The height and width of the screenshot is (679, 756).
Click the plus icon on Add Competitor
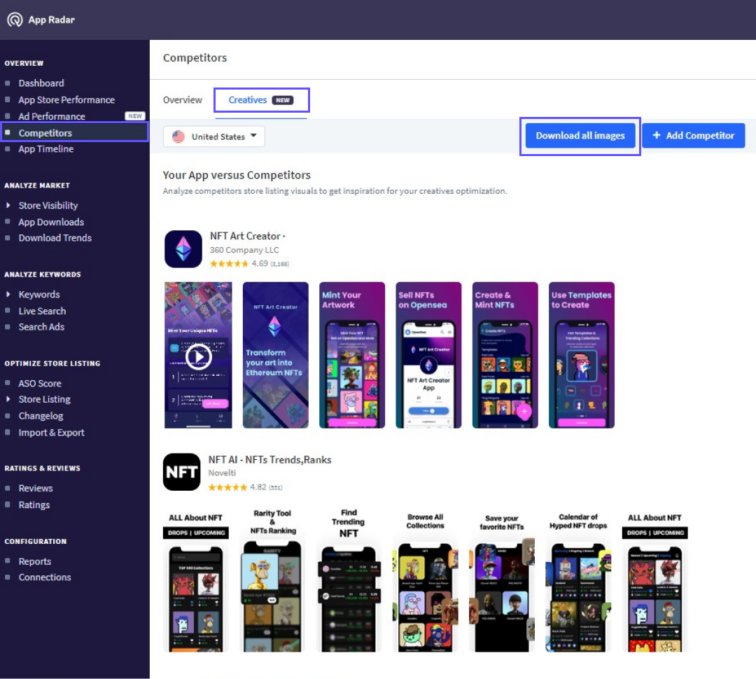(656, 136)
